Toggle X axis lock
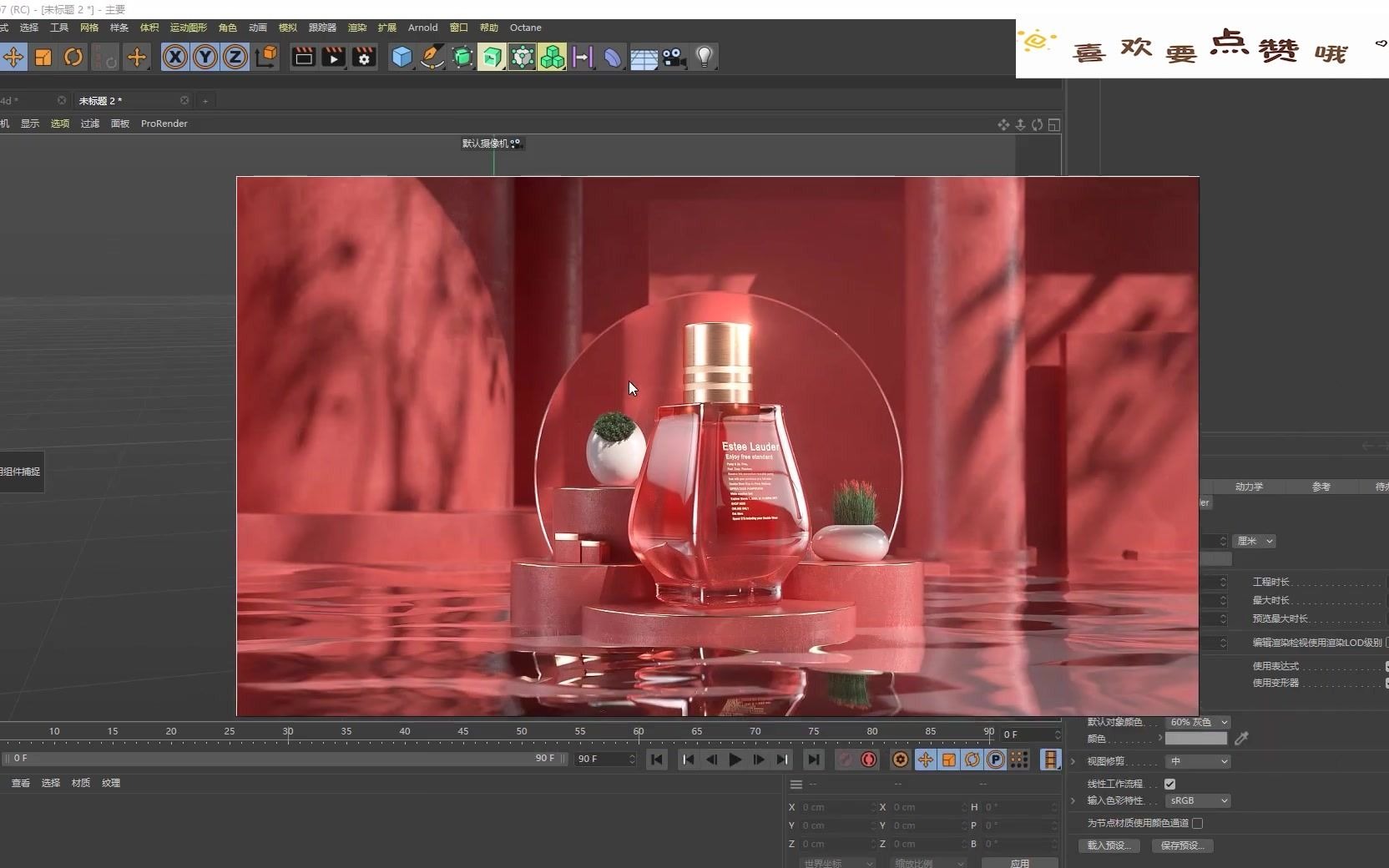 (x=174, y=58)
